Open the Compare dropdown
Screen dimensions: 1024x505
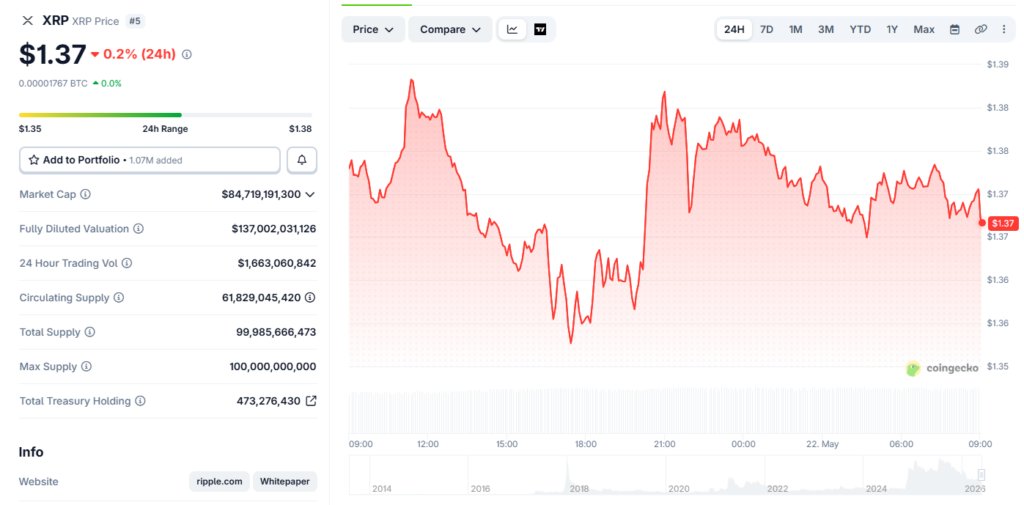pos(450,29)
